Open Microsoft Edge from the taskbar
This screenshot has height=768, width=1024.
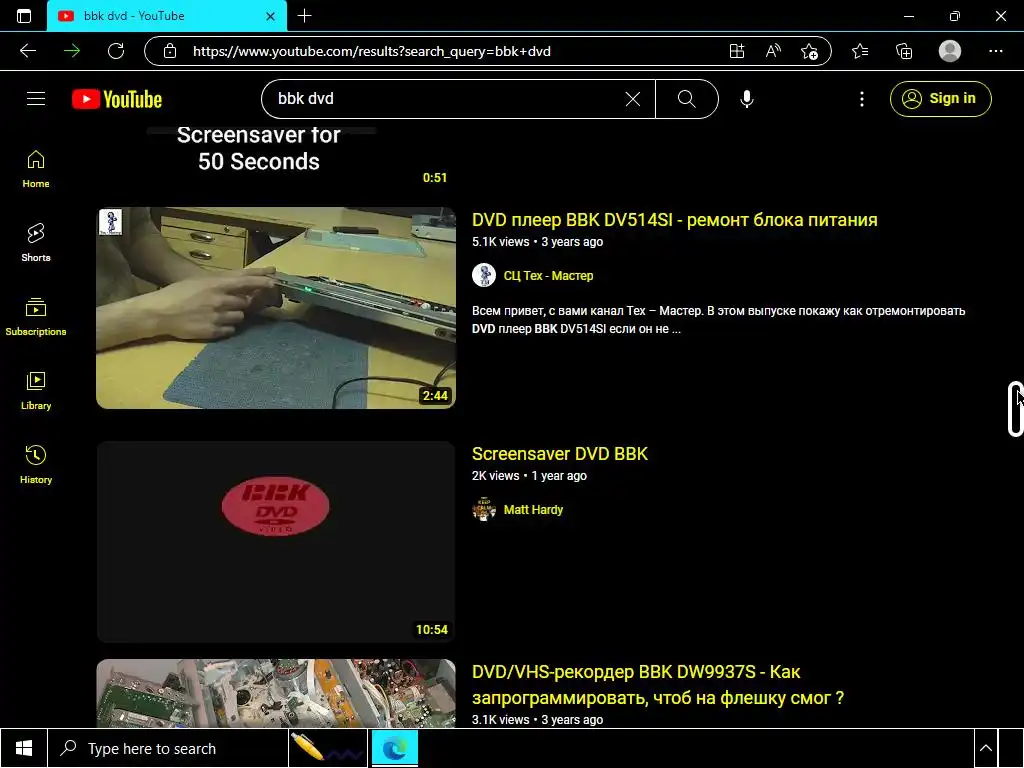coord(394,748)
